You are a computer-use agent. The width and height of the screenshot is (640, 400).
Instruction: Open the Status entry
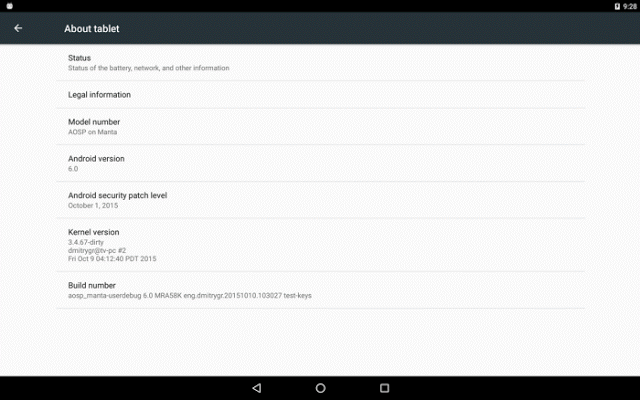320,62
